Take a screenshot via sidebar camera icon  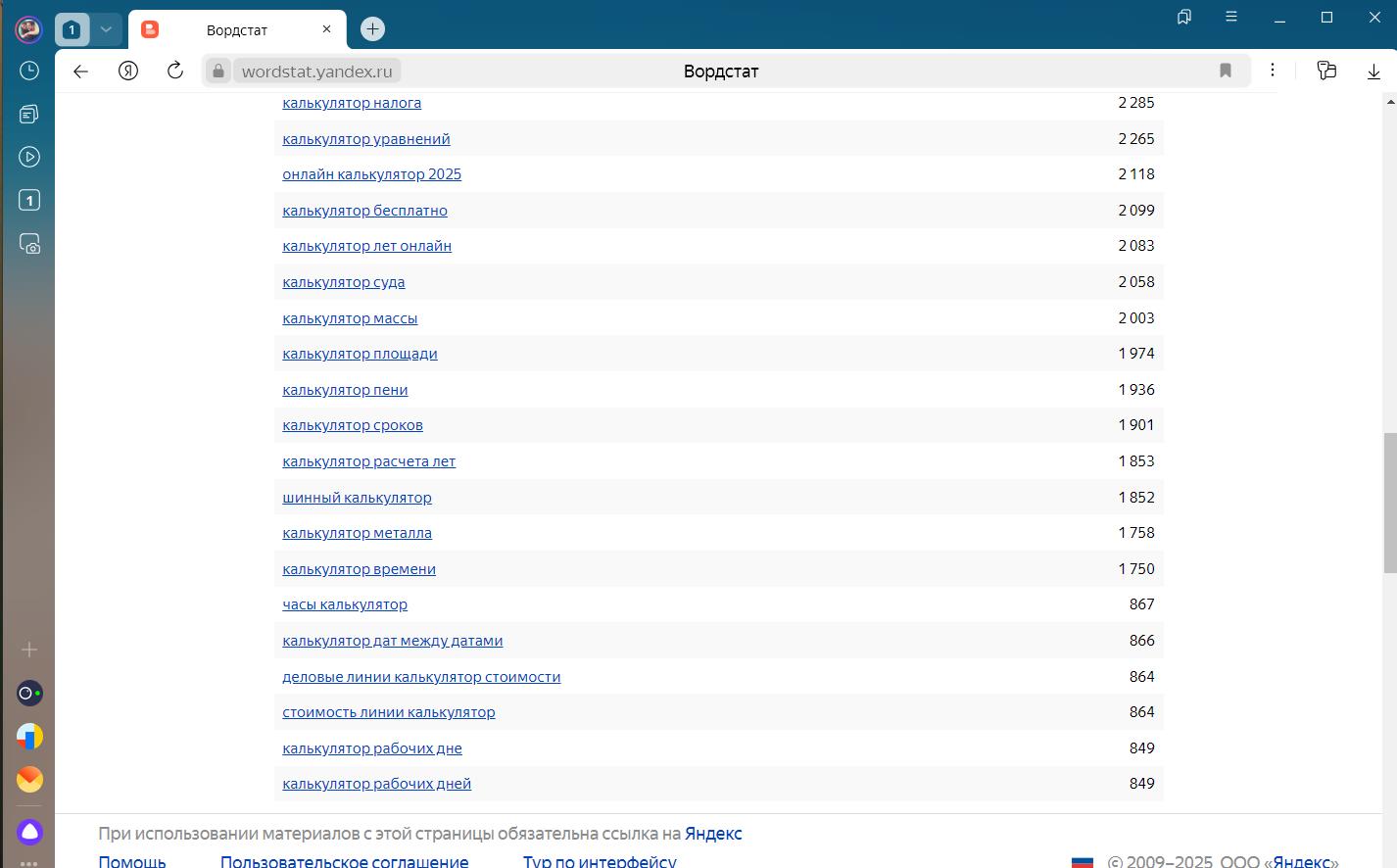[x=29, y=244]
